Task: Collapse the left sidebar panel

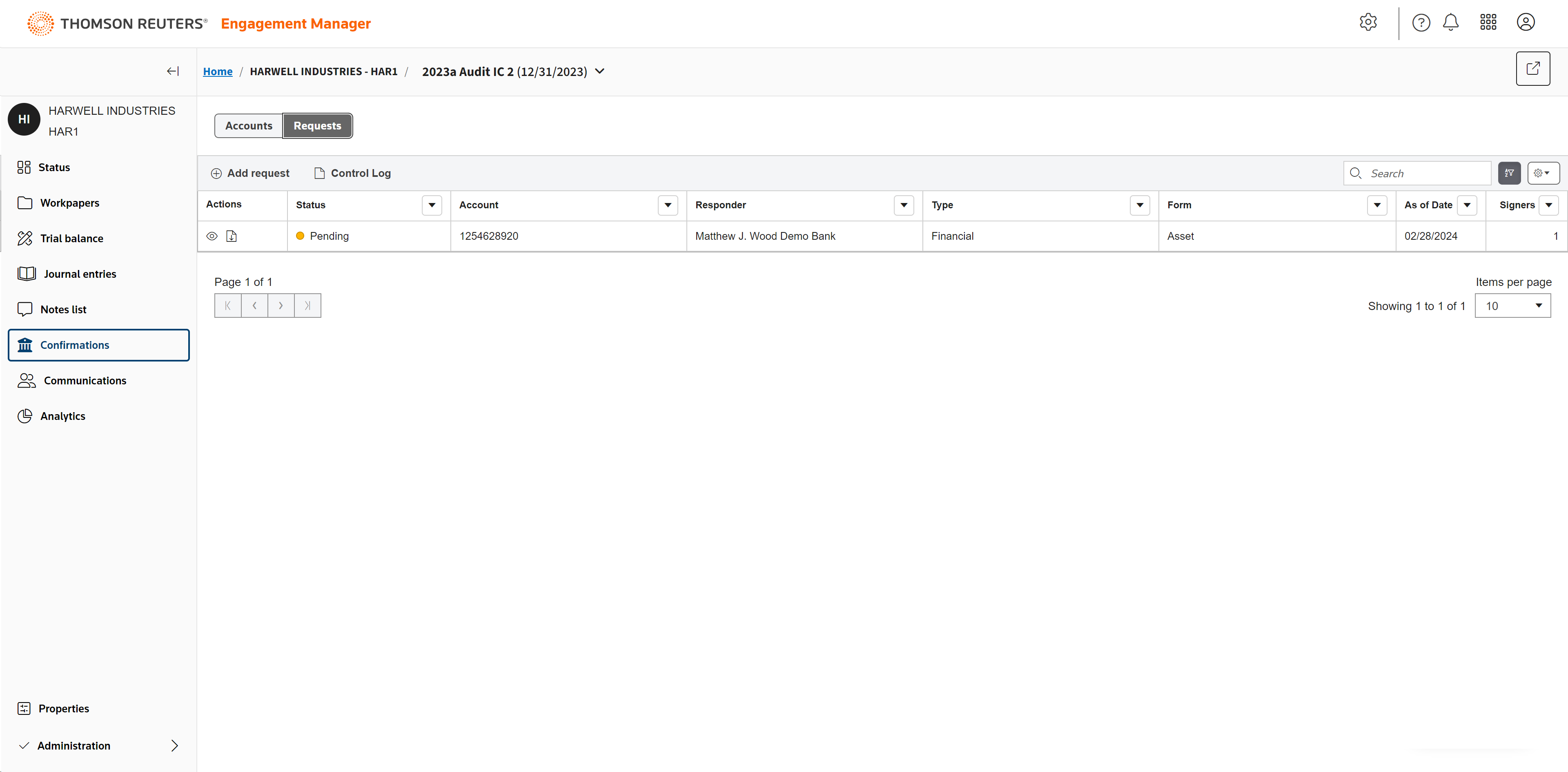Action: click(173, 71)
